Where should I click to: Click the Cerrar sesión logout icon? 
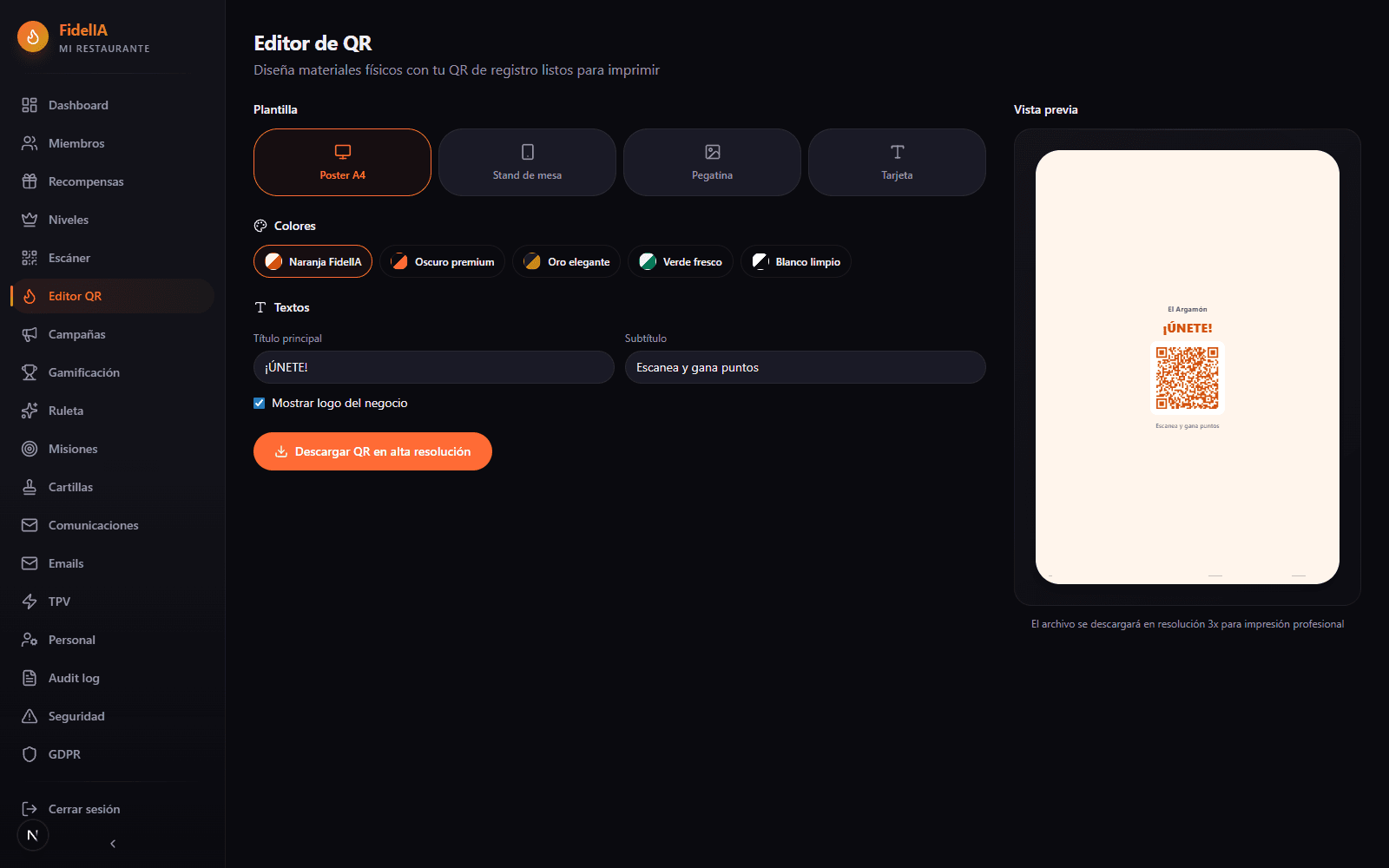click(x=30, y=809)
